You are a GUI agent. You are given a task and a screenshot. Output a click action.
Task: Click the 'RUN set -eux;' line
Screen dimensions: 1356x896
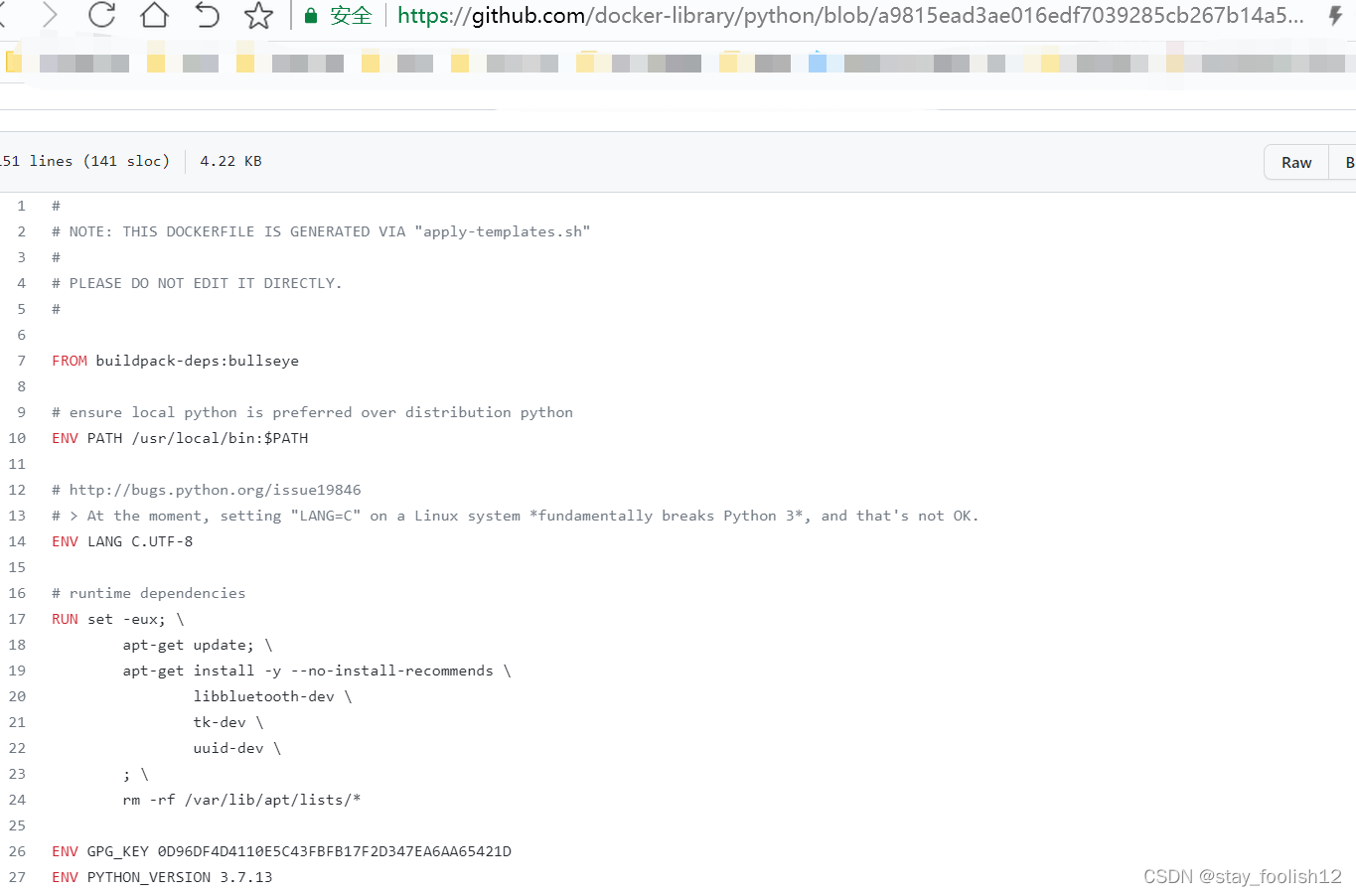pos(118,619)
